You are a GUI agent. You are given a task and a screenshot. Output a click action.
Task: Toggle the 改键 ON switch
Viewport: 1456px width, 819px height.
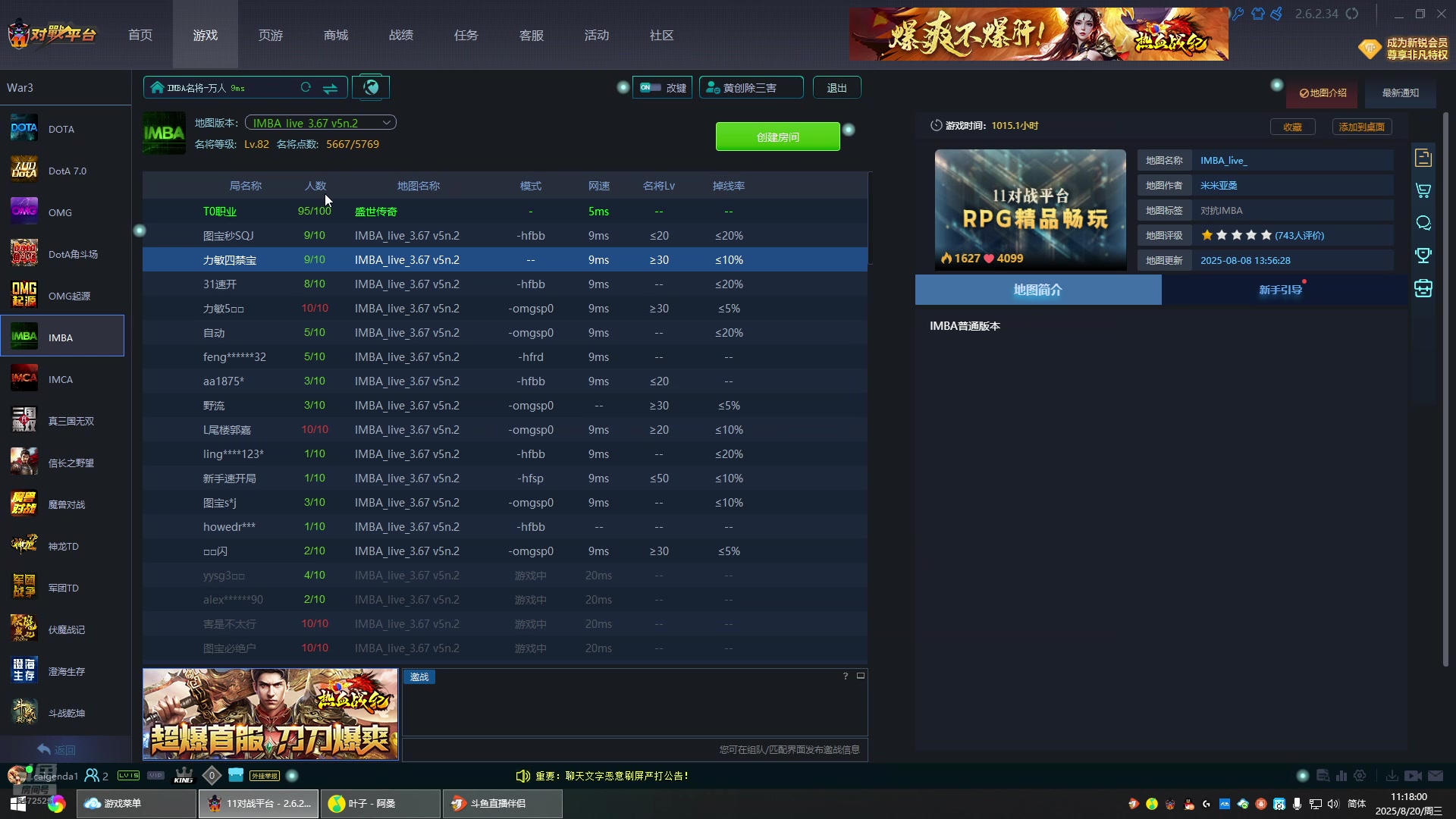pos(650,87)
